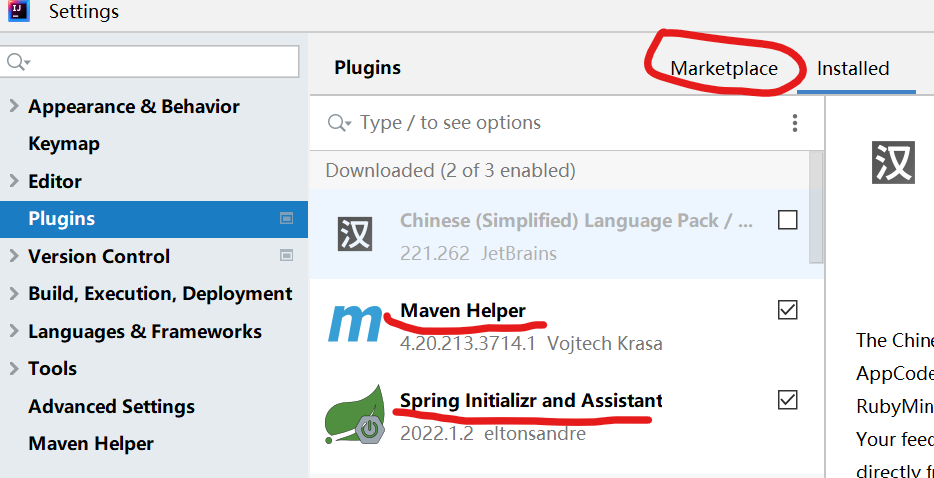Go to Advanced Settings
The image size is (934, 478).
[x=111, y=406]
